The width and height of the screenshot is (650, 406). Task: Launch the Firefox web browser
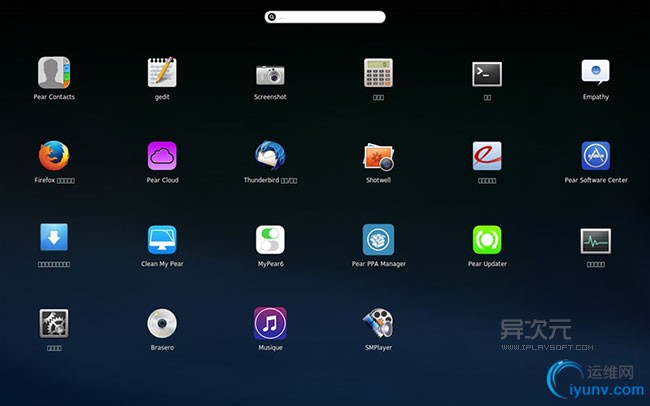point(54,156)
